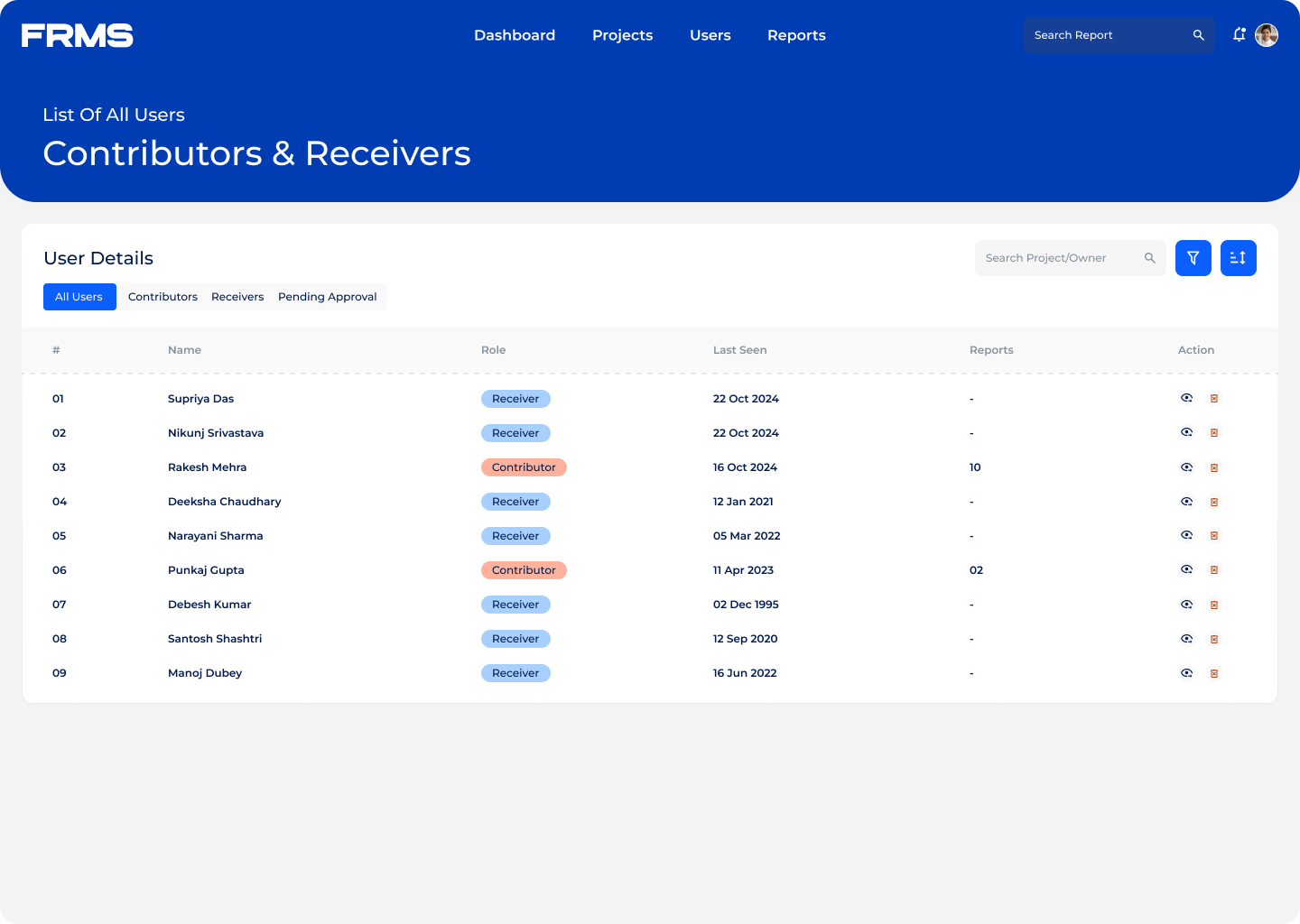Open the Receivers tab

point(237,297)
